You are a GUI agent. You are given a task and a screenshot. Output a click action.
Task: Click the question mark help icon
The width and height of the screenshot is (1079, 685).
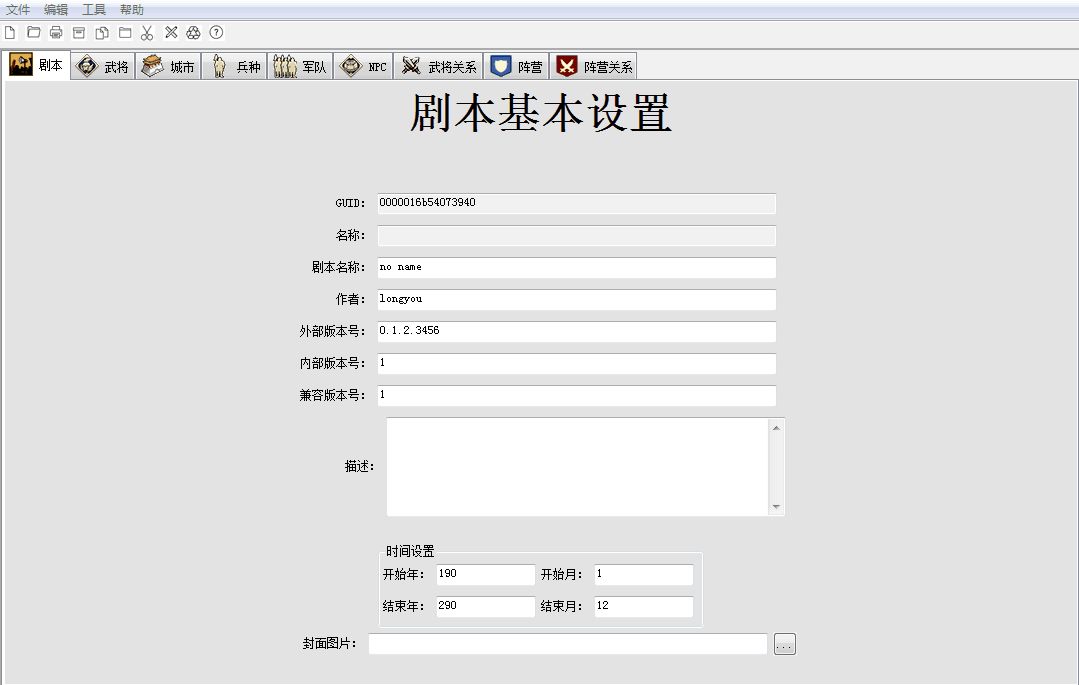(216, 32)
